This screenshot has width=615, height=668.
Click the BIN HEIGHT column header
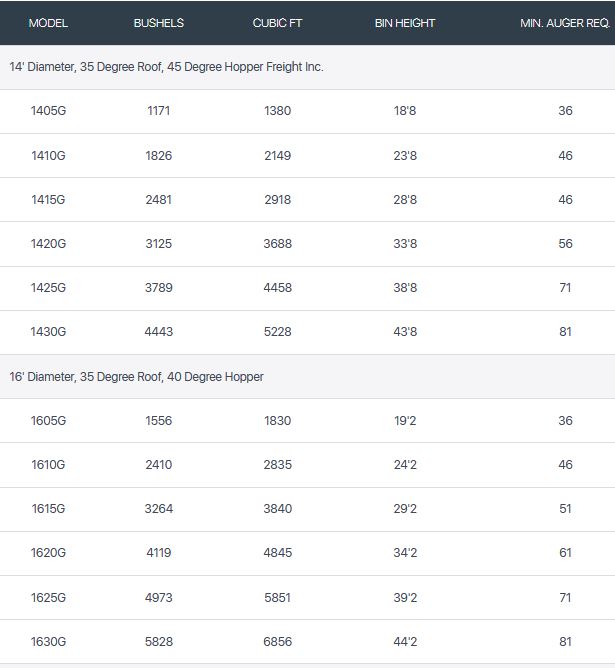pyautogui.click(x=404, y=23)
